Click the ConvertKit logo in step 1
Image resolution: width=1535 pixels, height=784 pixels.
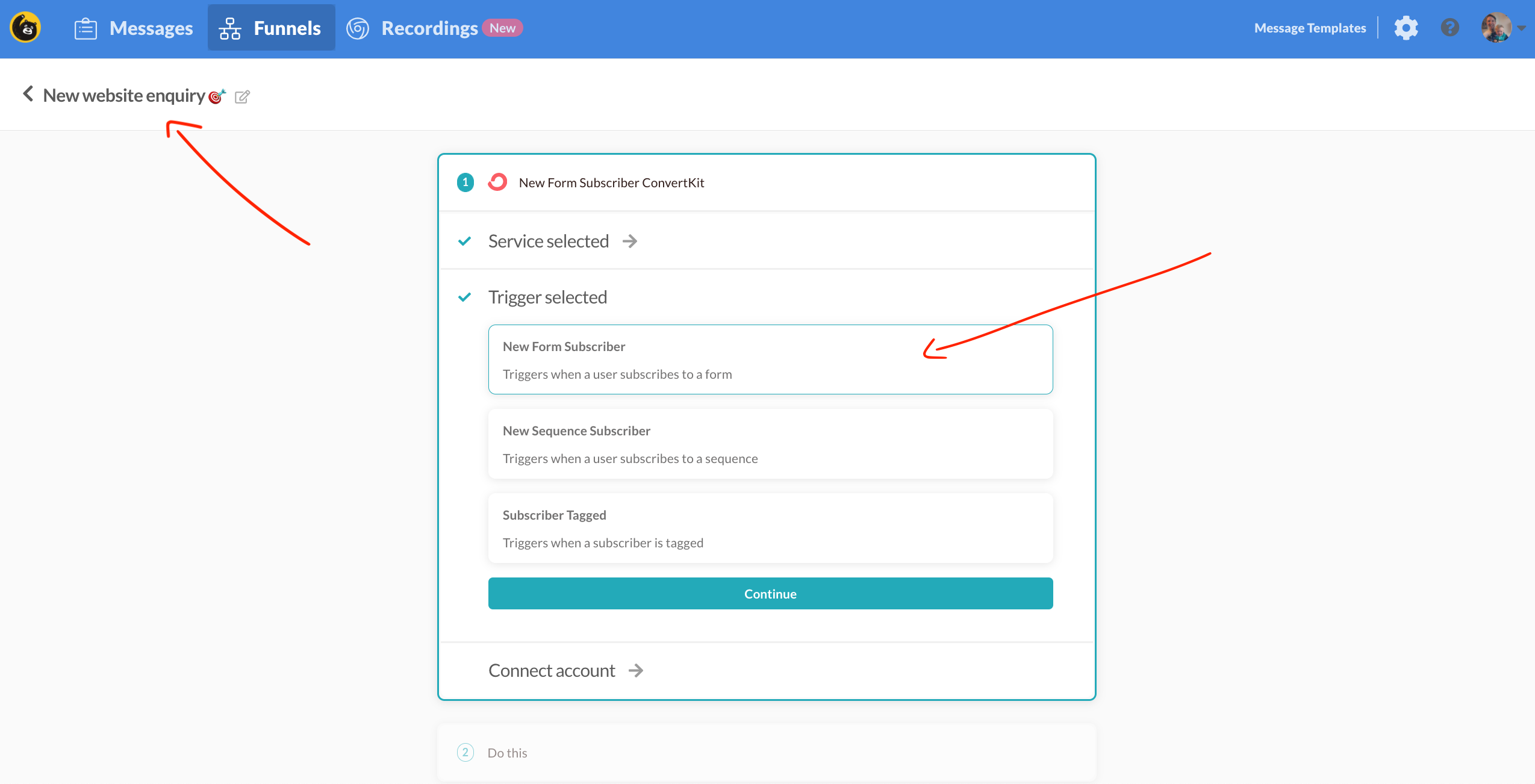497,182
